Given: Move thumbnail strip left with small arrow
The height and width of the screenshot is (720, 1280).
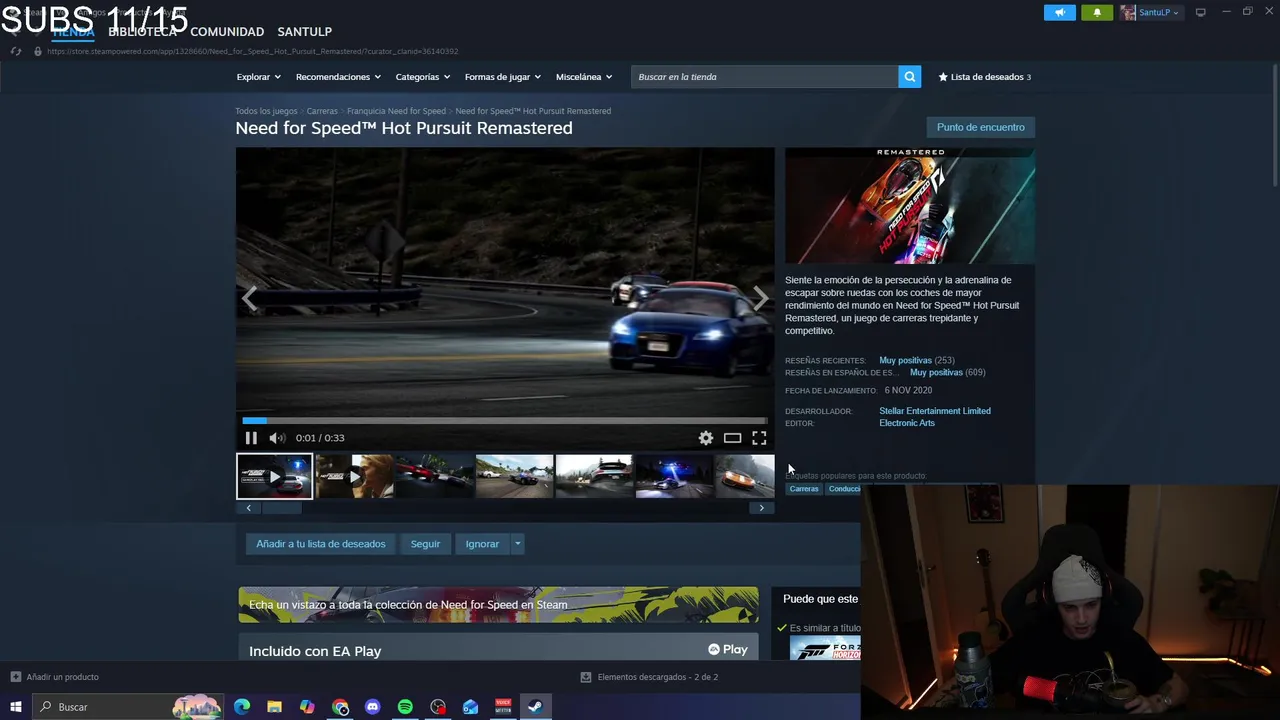Looking at the screenshot, I should pyautogui.click(x=249, y=508).
